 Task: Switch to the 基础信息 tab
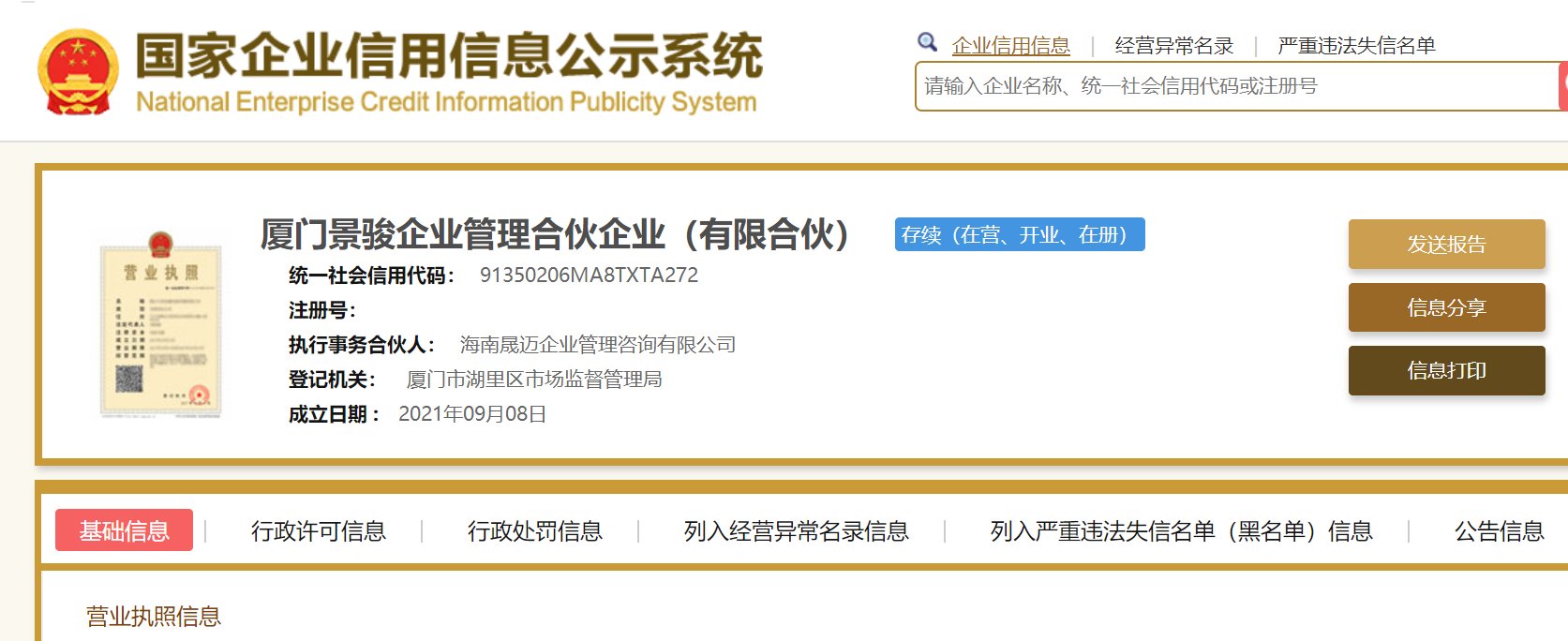[124, 530]
